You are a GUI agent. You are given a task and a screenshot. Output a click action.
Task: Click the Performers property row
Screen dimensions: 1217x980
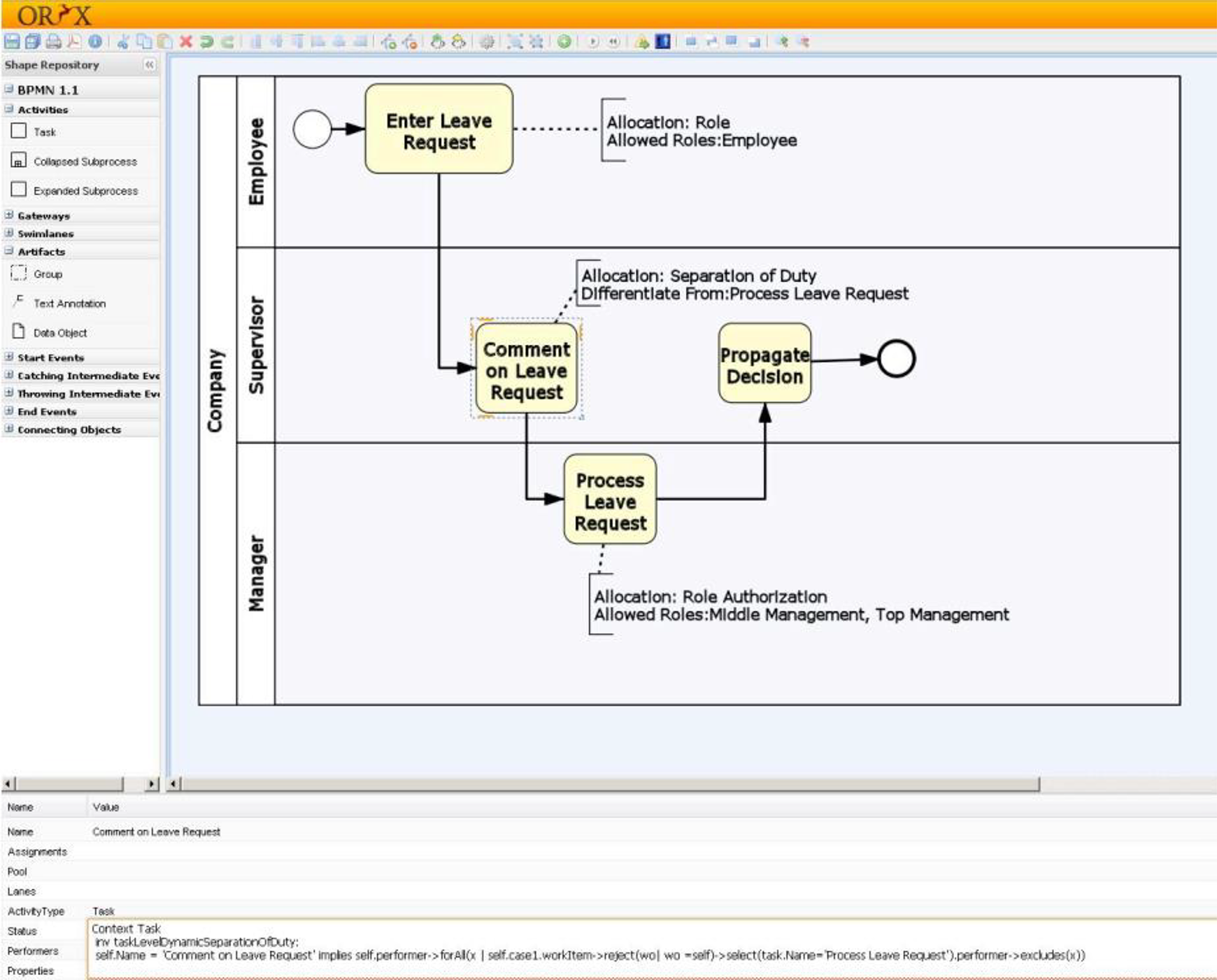point(43,951)
